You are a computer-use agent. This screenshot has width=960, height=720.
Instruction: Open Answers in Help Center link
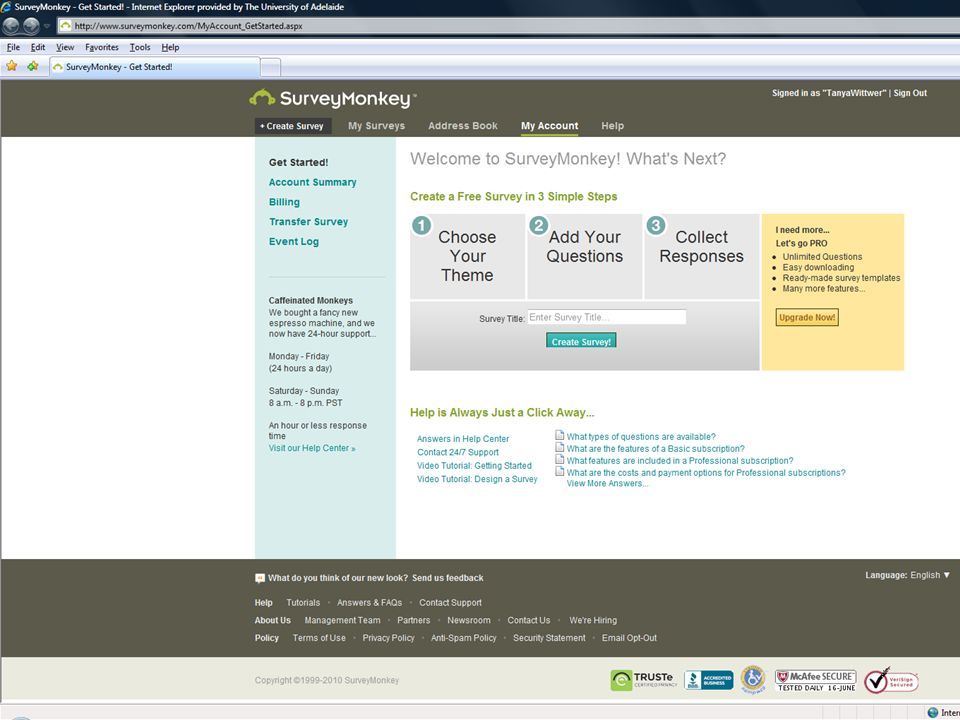point(463,439)
